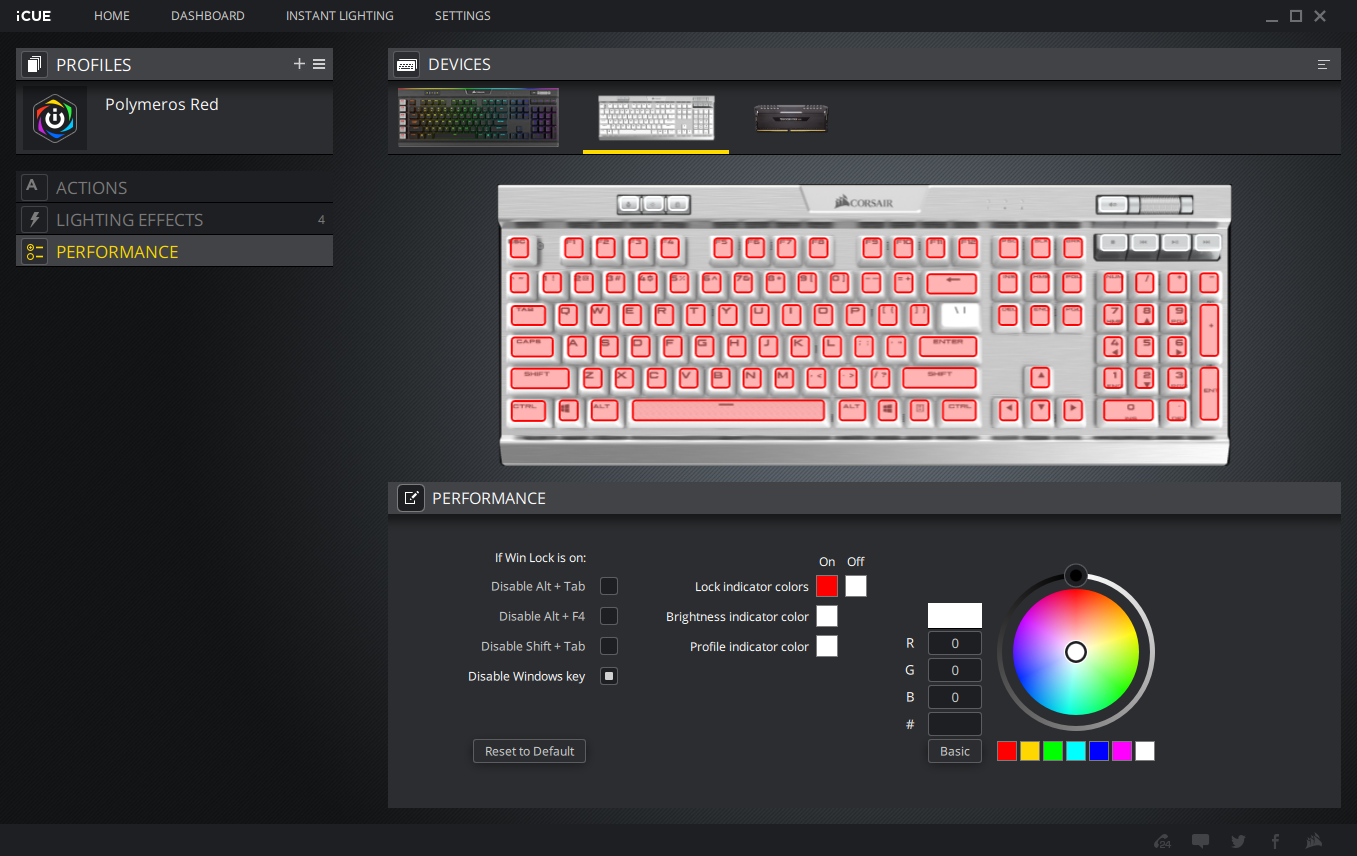Click the Polymeros Red profile icon
Viewport: 1357px width, 856px height.
pos(55,119)
